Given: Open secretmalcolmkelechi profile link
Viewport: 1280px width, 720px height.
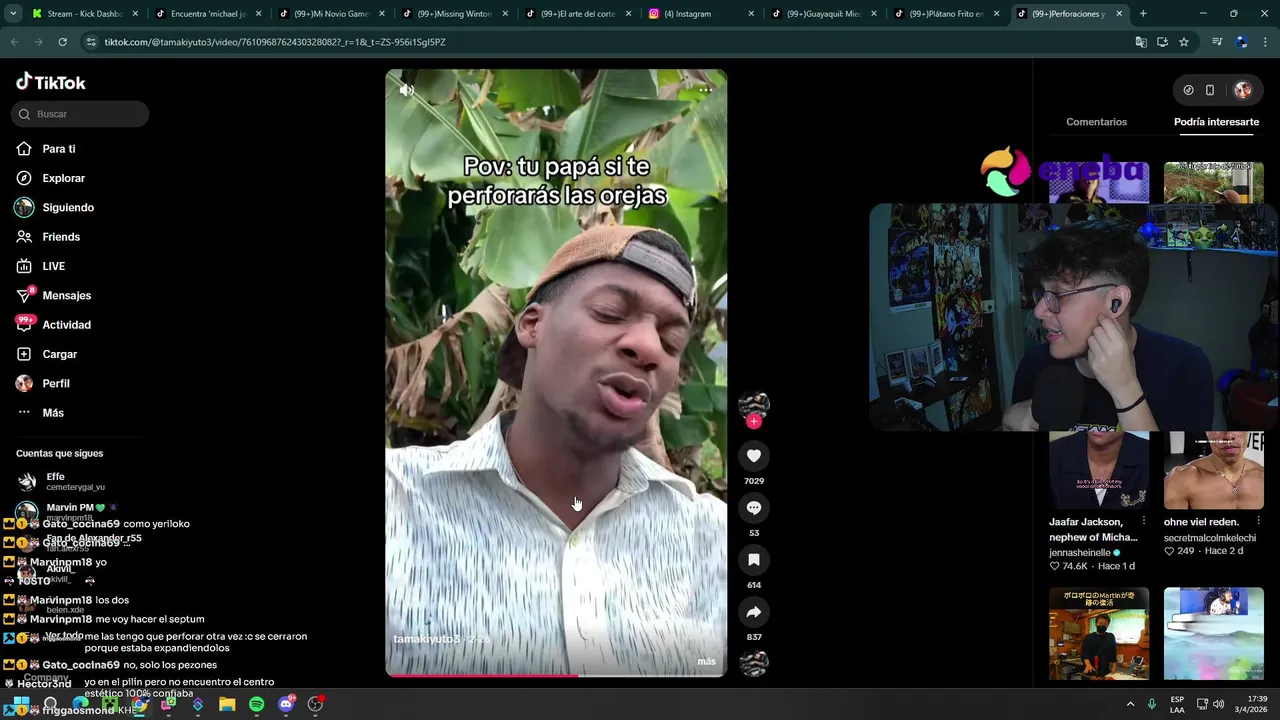Looking at the screenshot, I should point(1210,538).
